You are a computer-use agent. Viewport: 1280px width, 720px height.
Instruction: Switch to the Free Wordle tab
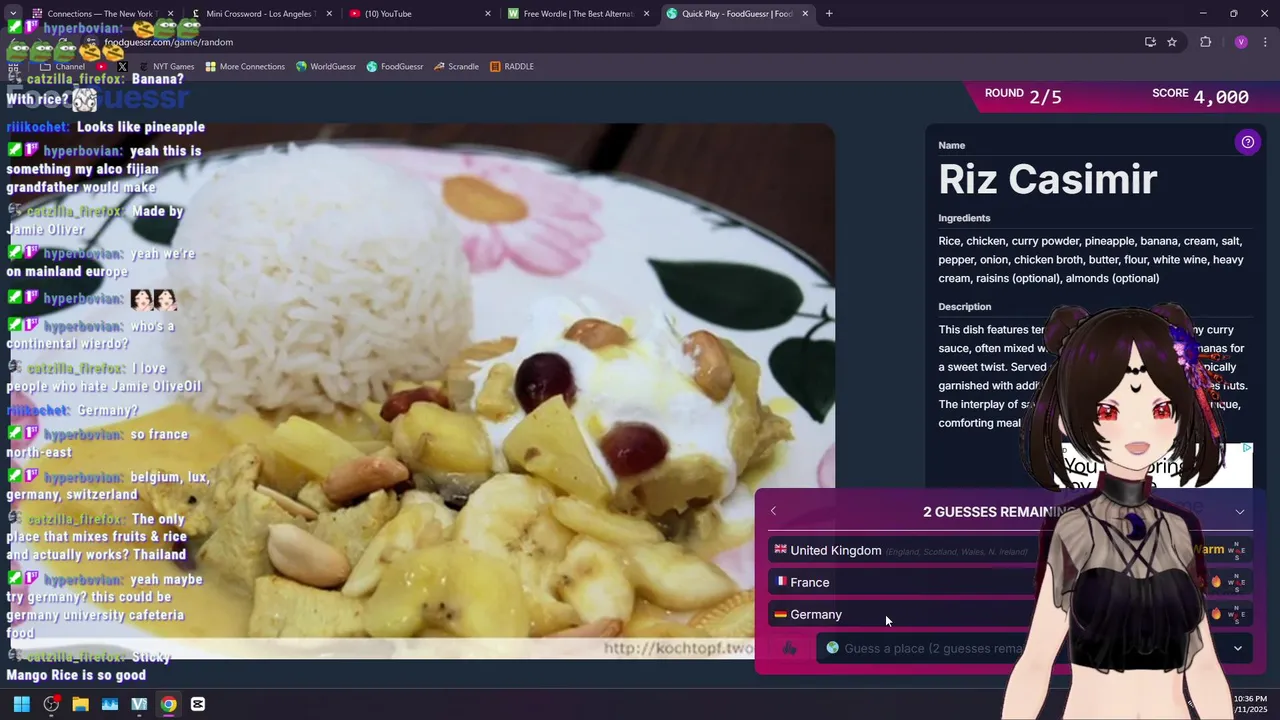(578, 14)
